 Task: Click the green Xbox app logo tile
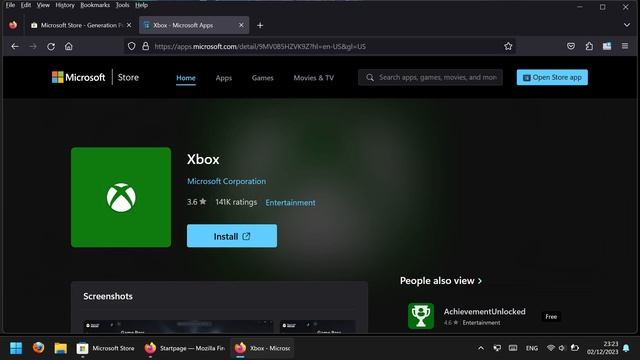tap(121, 197)
